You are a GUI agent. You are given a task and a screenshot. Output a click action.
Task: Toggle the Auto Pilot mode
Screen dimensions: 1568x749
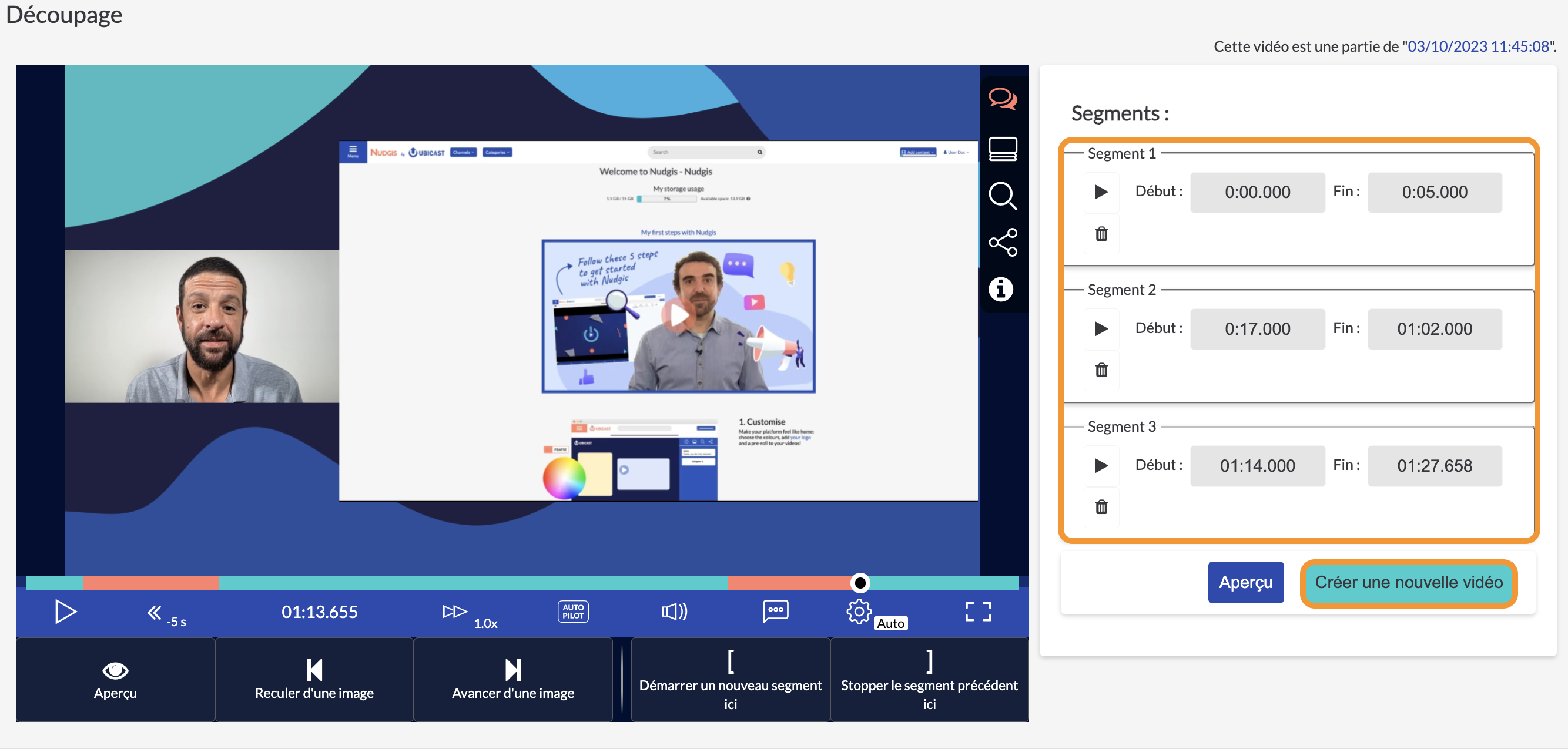[x=573, y=612]
